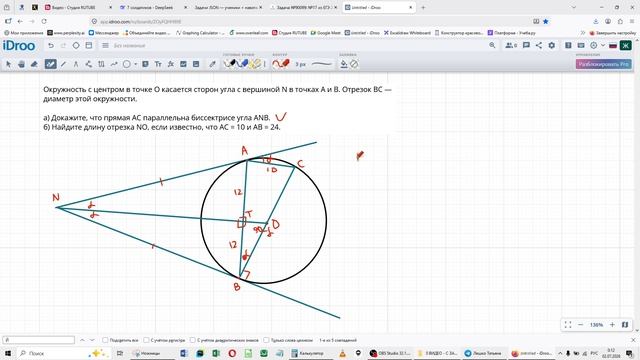This screenshot has width=640, height=360.
Task: Open a new browser tab
Action: pos(423,7)
